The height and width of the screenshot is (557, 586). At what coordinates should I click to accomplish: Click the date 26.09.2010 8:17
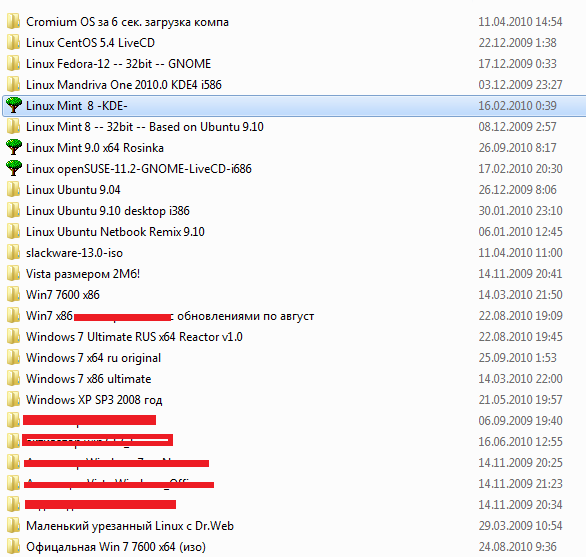[518, 148]
